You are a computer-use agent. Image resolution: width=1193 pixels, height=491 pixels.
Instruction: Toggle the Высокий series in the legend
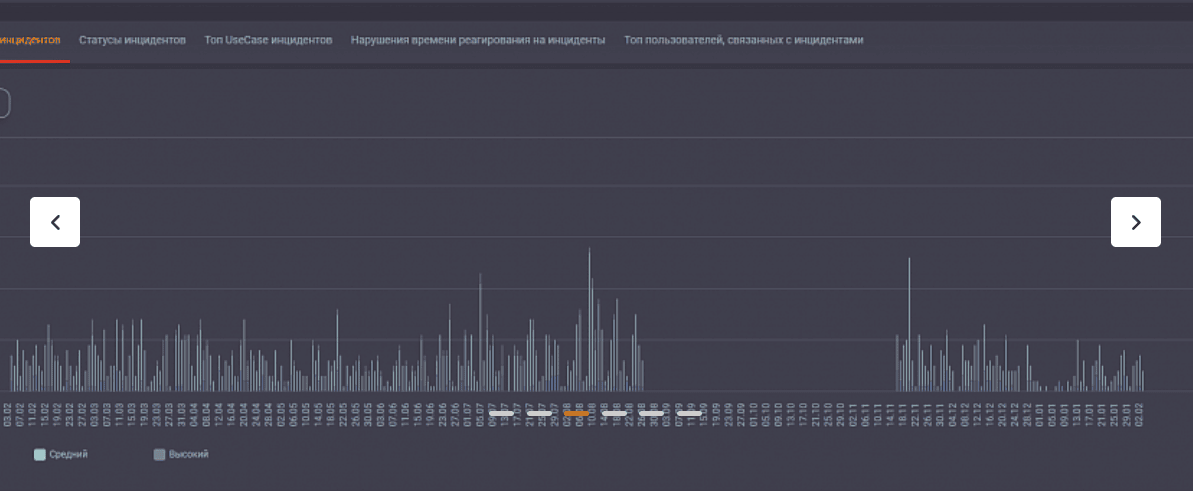(x=188, y=455)
